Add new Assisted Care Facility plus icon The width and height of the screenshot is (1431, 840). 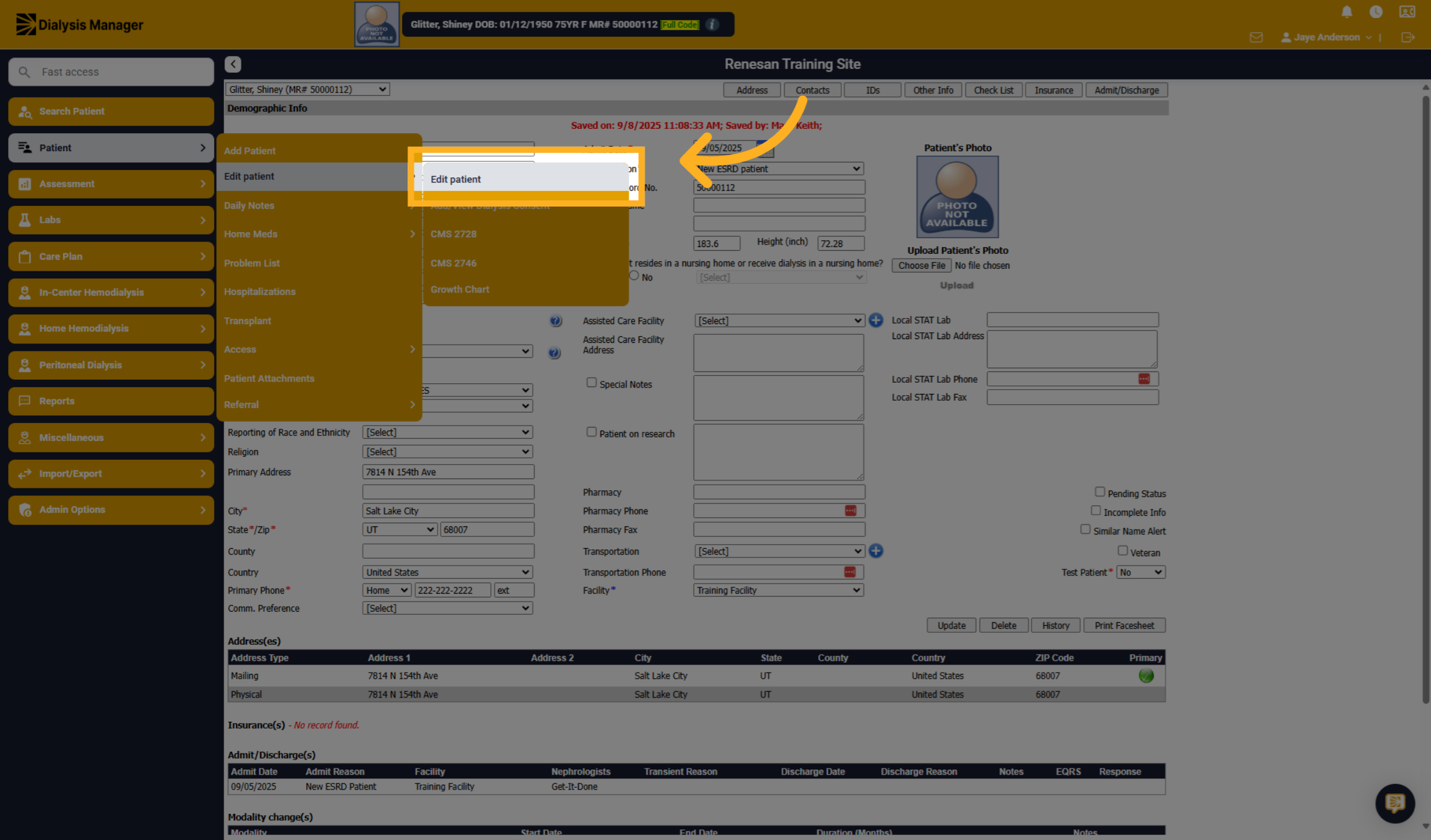[x=875, y=320]
